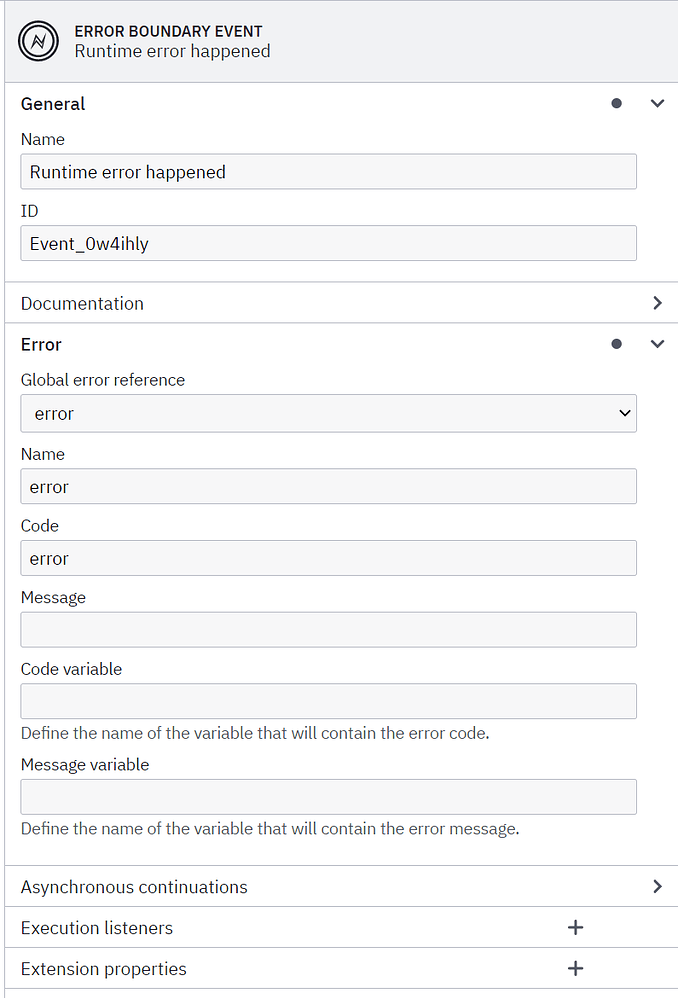678x998 pixels.
Task: Click the Code variable label
Action: click(x=71, y=669)
